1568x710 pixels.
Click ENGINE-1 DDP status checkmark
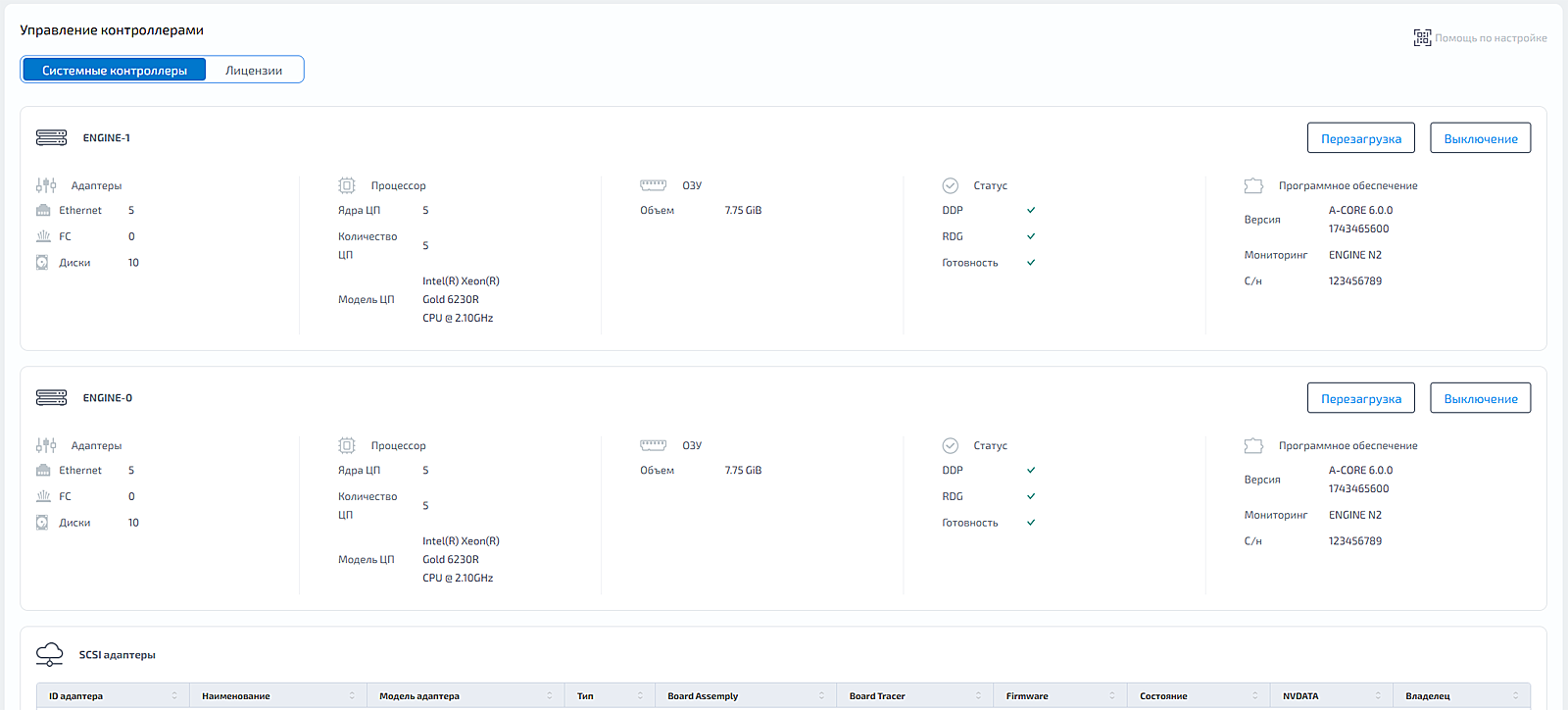tap(1031, 210)
